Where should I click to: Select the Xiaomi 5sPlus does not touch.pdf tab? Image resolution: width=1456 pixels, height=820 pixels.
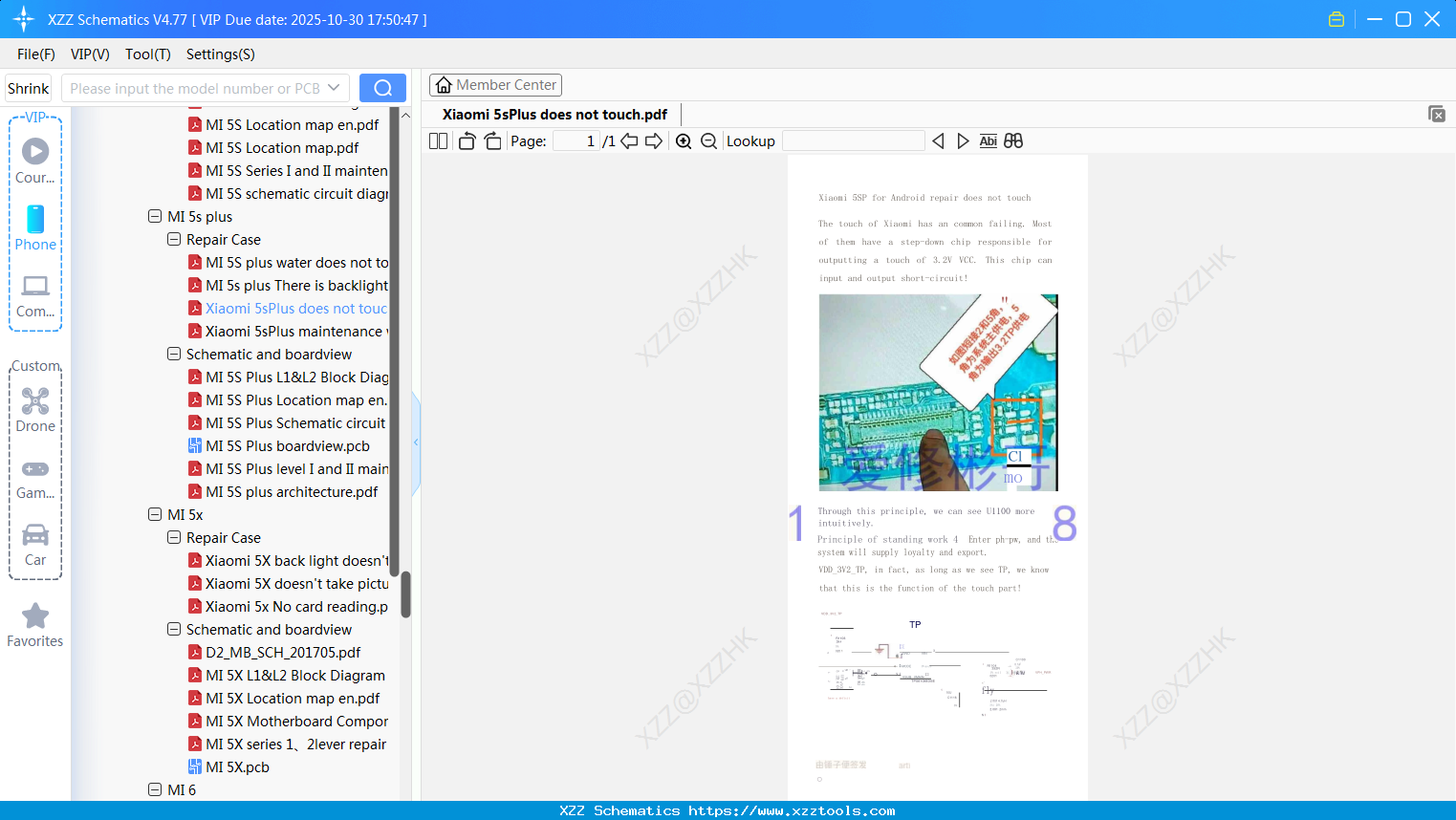tap(554, 115)
